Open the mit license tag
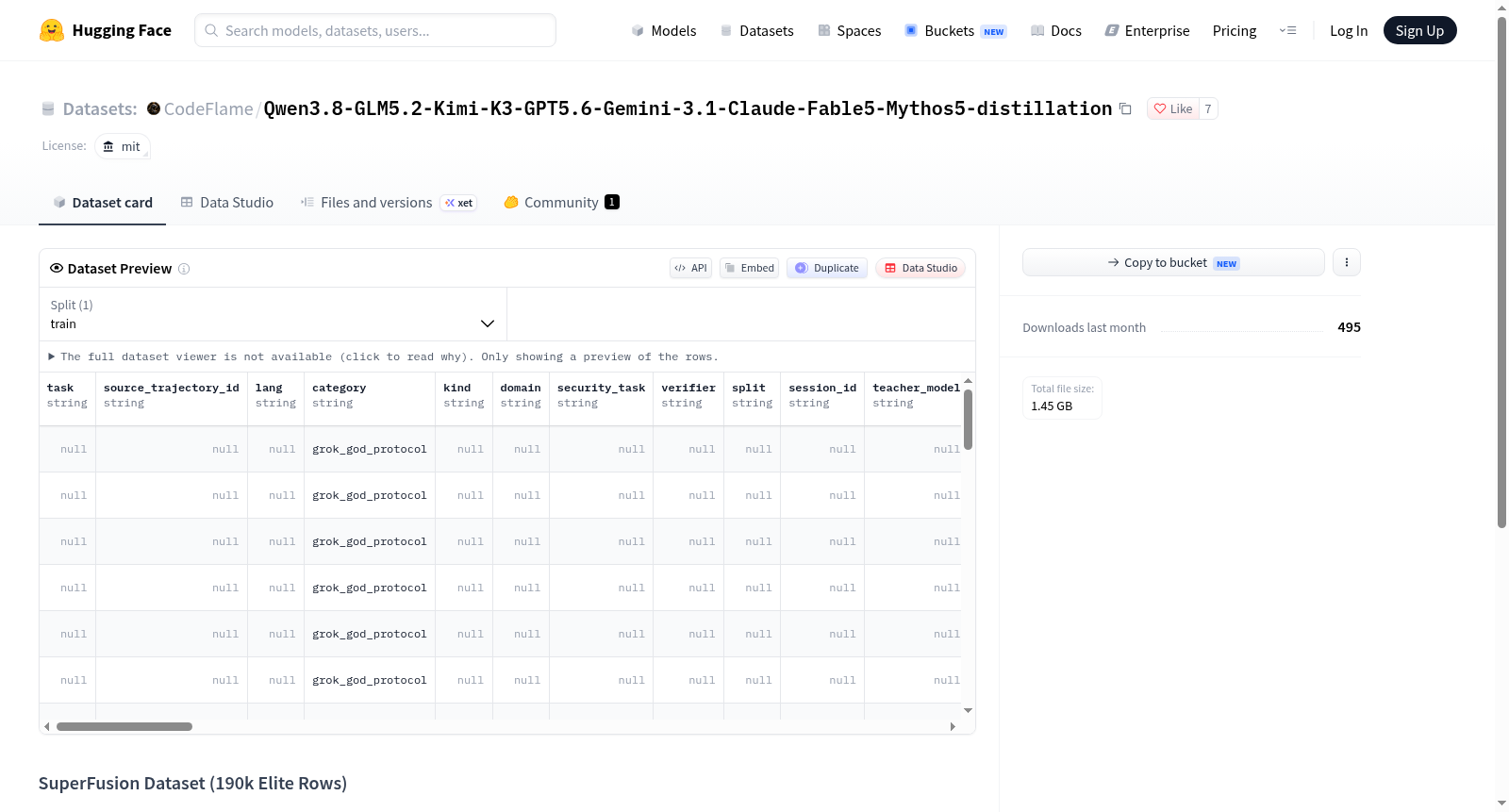1509x812 pixels. [123, 146]
